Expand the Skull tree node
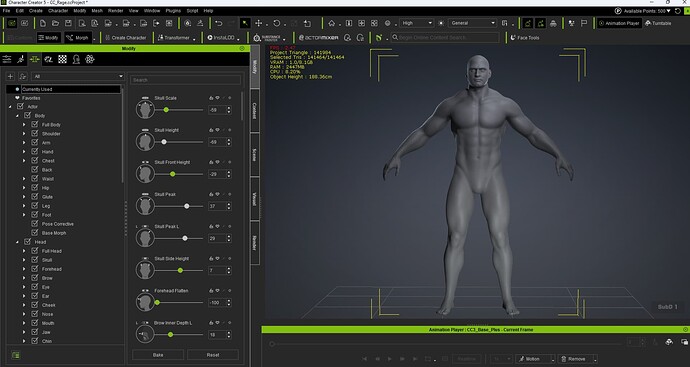This screenshot has height=367, width=690. coord(24,260)
